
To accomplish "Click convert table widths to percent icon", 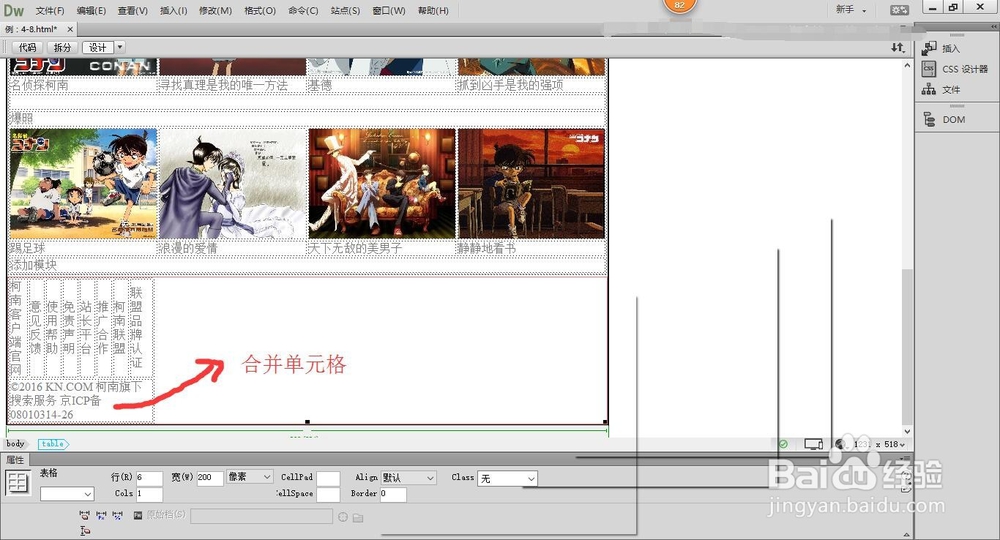I will click(117, 515).
